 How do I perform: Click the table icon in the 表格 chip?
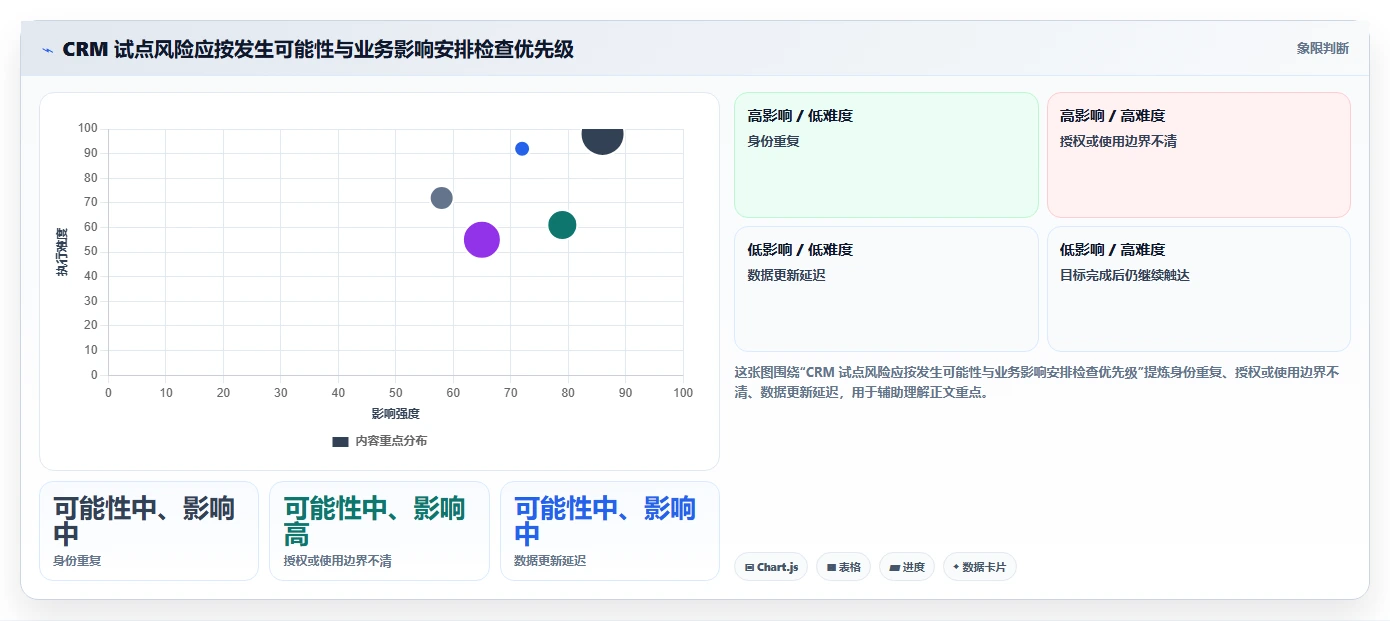[x=831, y=567]
